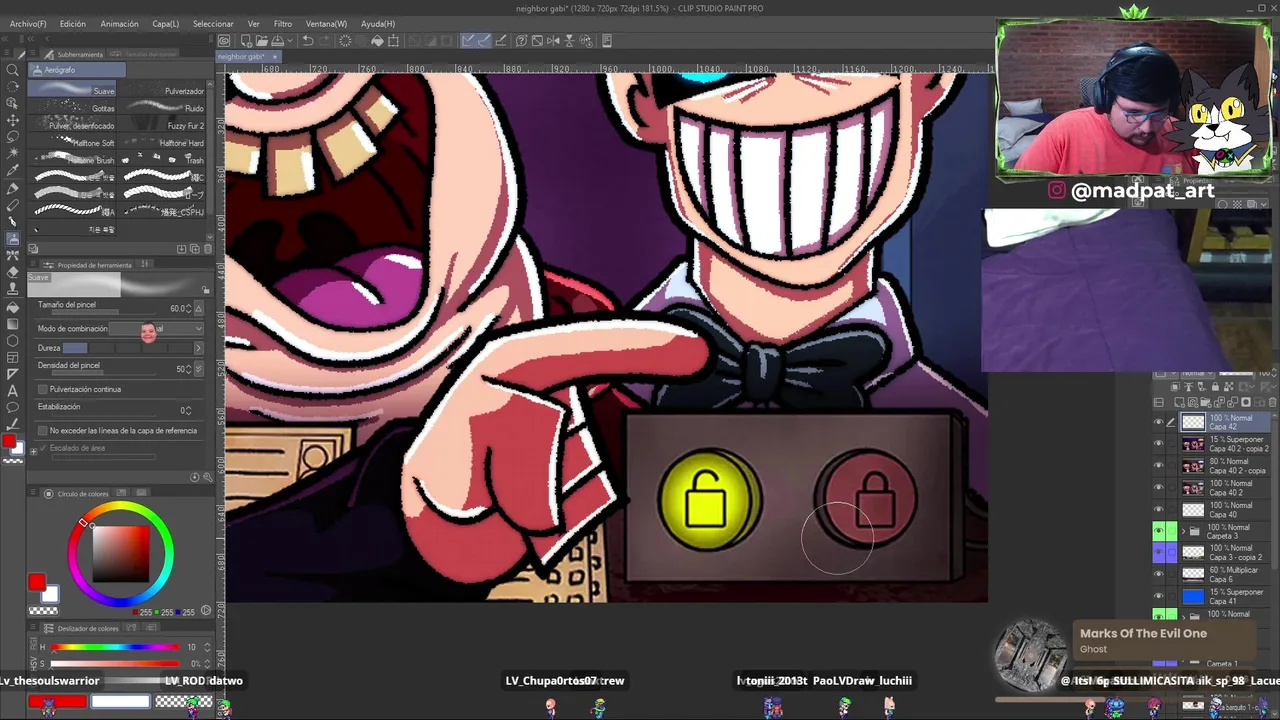
Task: Select the Capa 6 layer thumbnail
Action: coord(1193,574)
